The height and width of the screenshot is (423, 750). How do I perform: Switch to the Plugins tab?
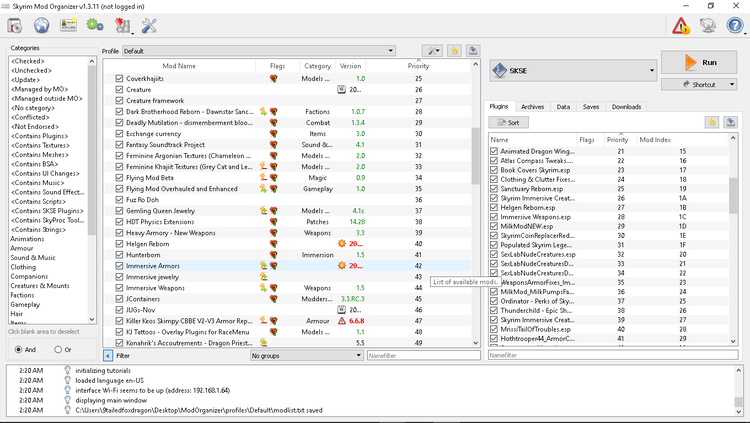click(499, 107)
